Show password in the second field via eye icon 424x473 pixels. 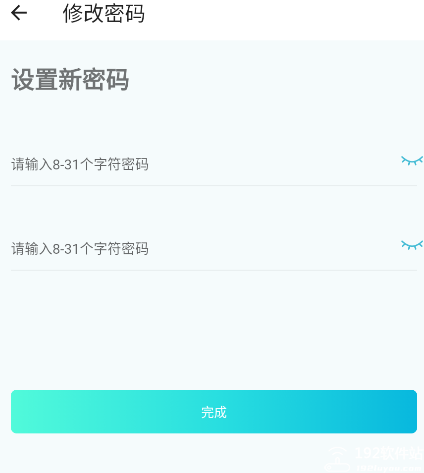pos(412,245)
